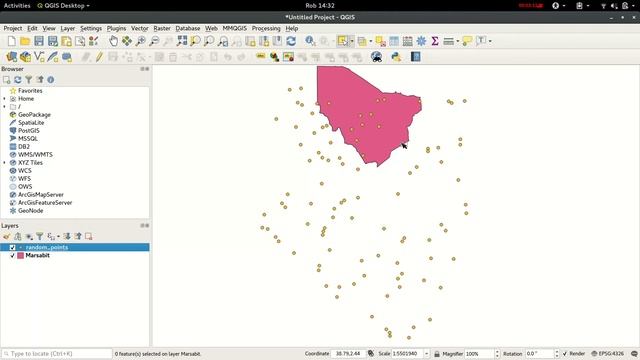Select WMS/WMTS in the Browser tree

click(x=35, y=155)
